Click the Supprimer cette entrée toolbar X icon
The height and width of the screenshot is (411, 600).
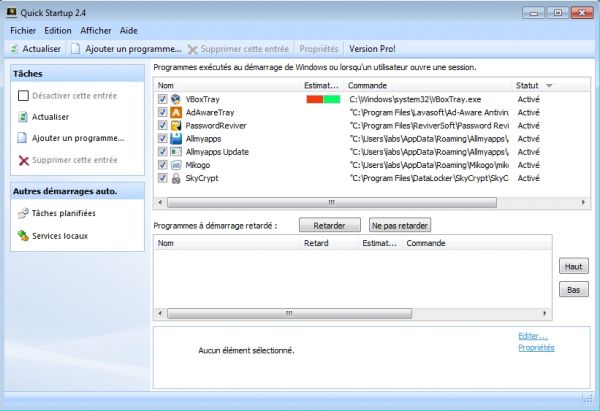tap(192, 49)
